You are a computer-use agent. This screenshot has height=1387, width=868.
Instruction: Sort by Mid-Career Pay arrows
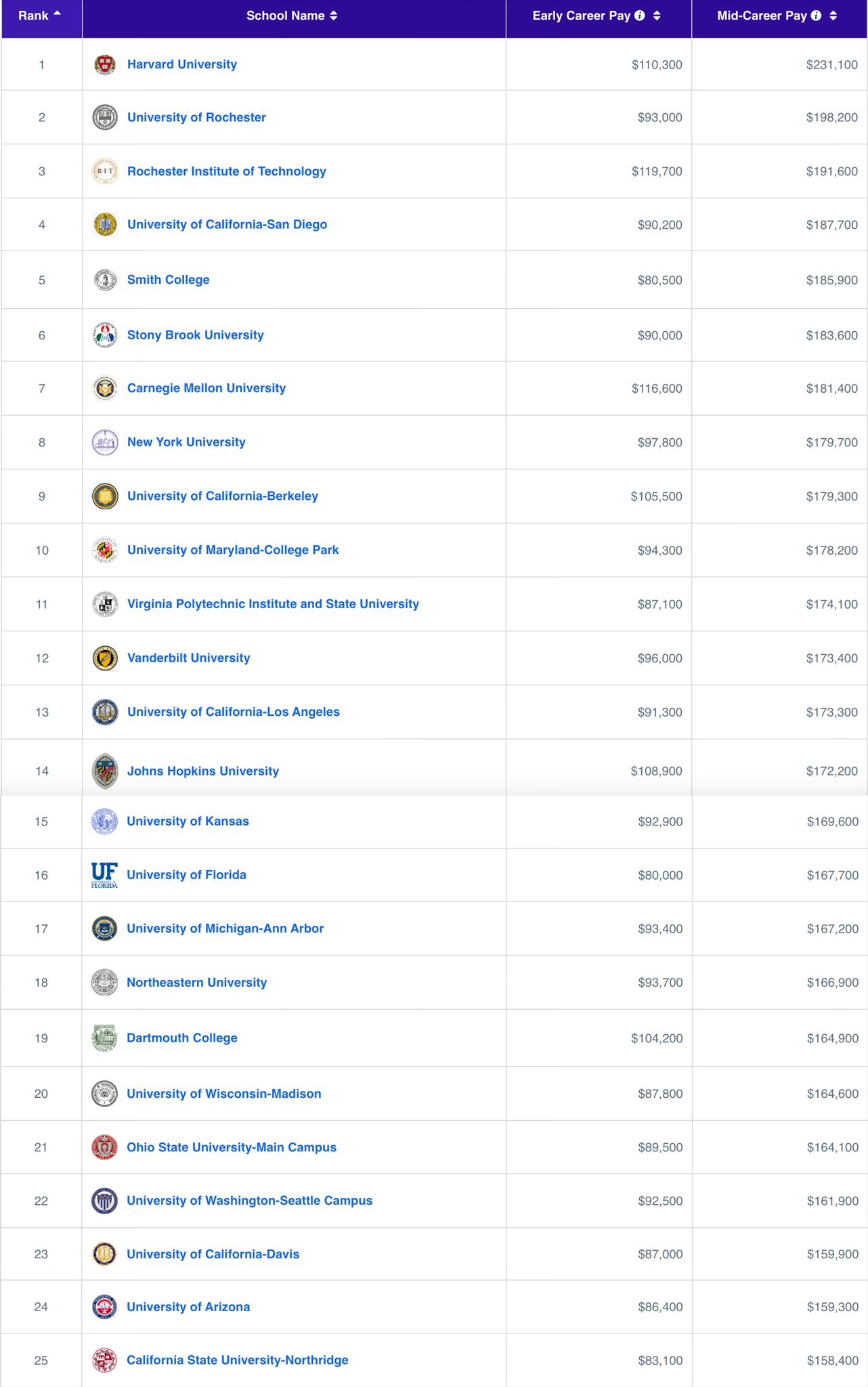[833, 16]
